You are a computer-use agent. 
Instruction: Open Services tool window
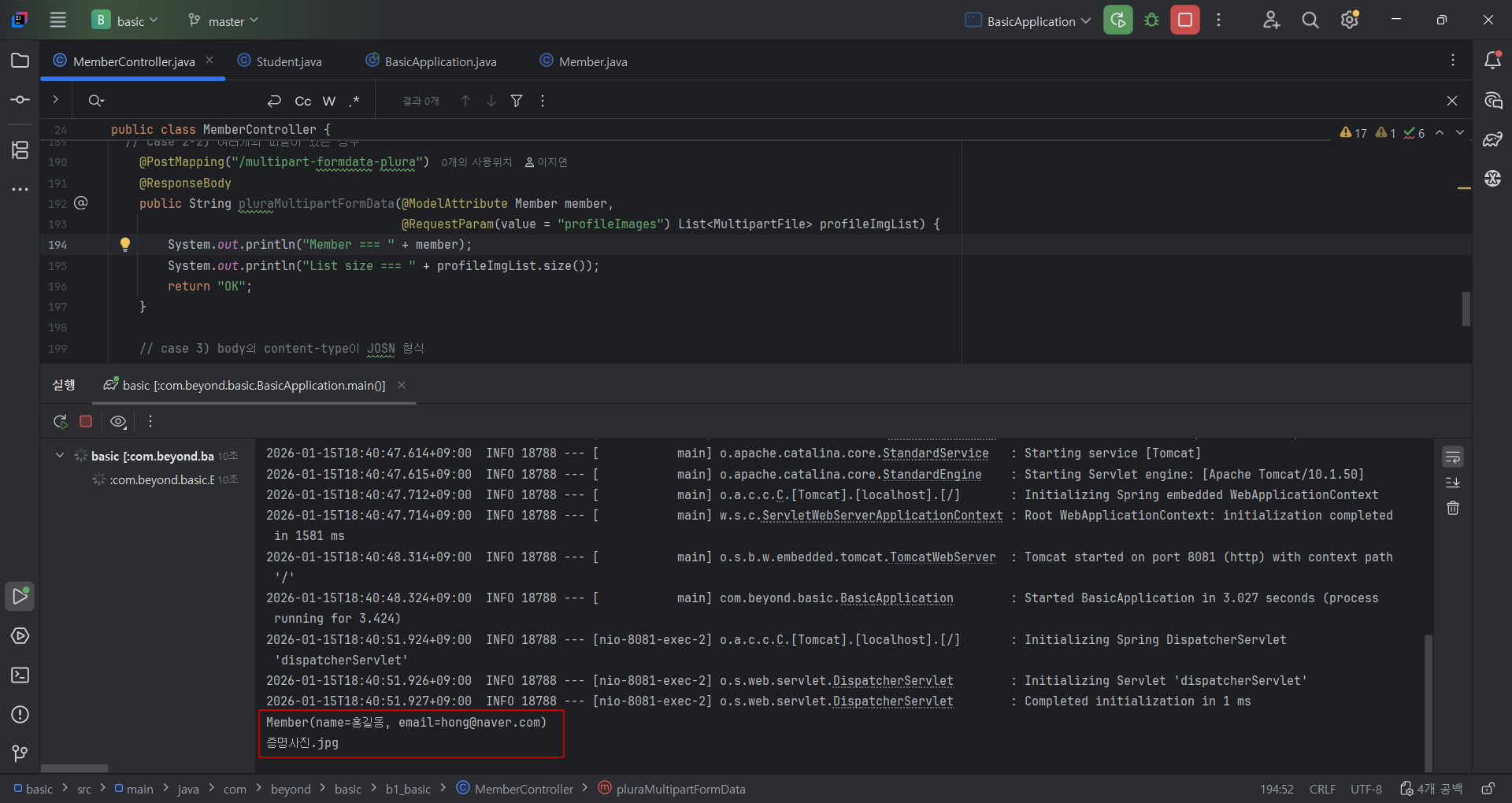[x=20, y=635]
